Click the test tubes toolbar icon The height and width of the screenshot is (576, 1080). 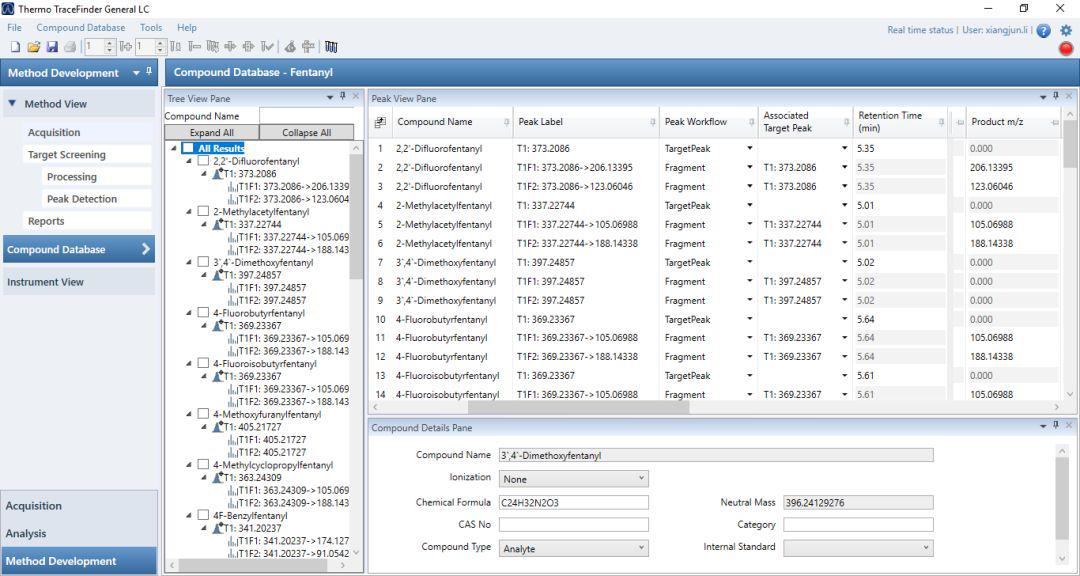tap(331, 47)
